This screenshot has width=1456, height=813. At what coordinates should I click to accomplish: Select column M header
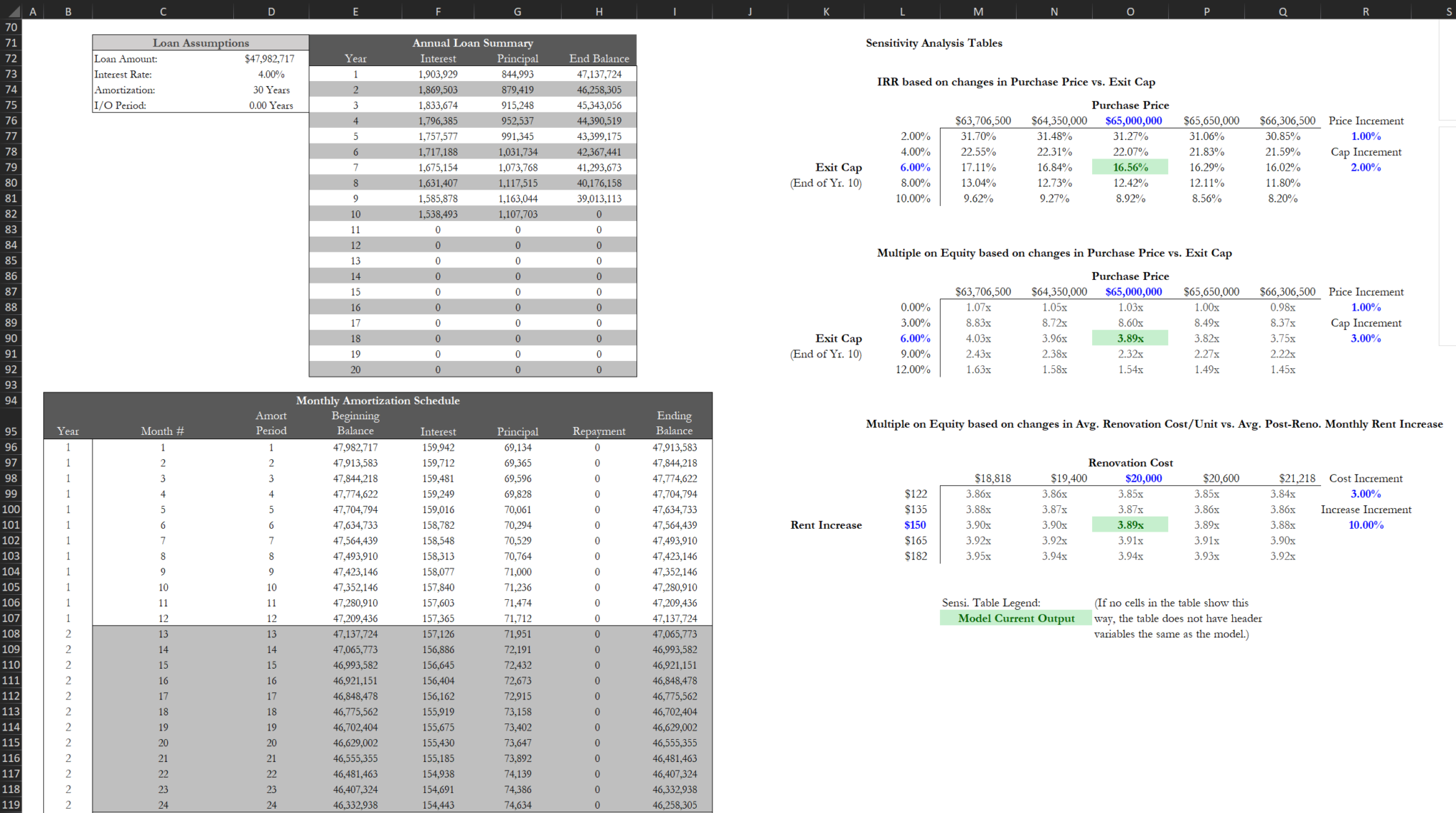pos(978,11)
